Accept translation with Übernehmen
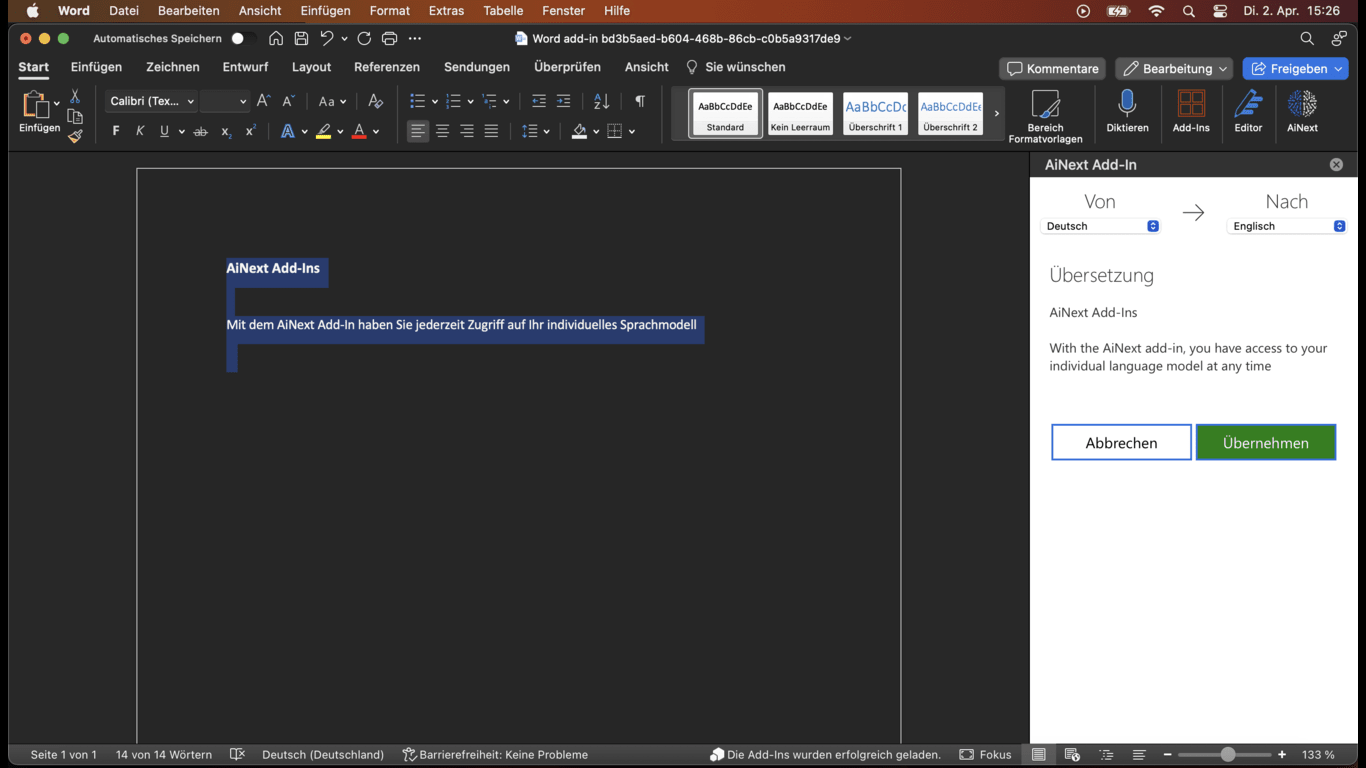Viewport: 1366px width, 768px height. [x=1266, y=442]
